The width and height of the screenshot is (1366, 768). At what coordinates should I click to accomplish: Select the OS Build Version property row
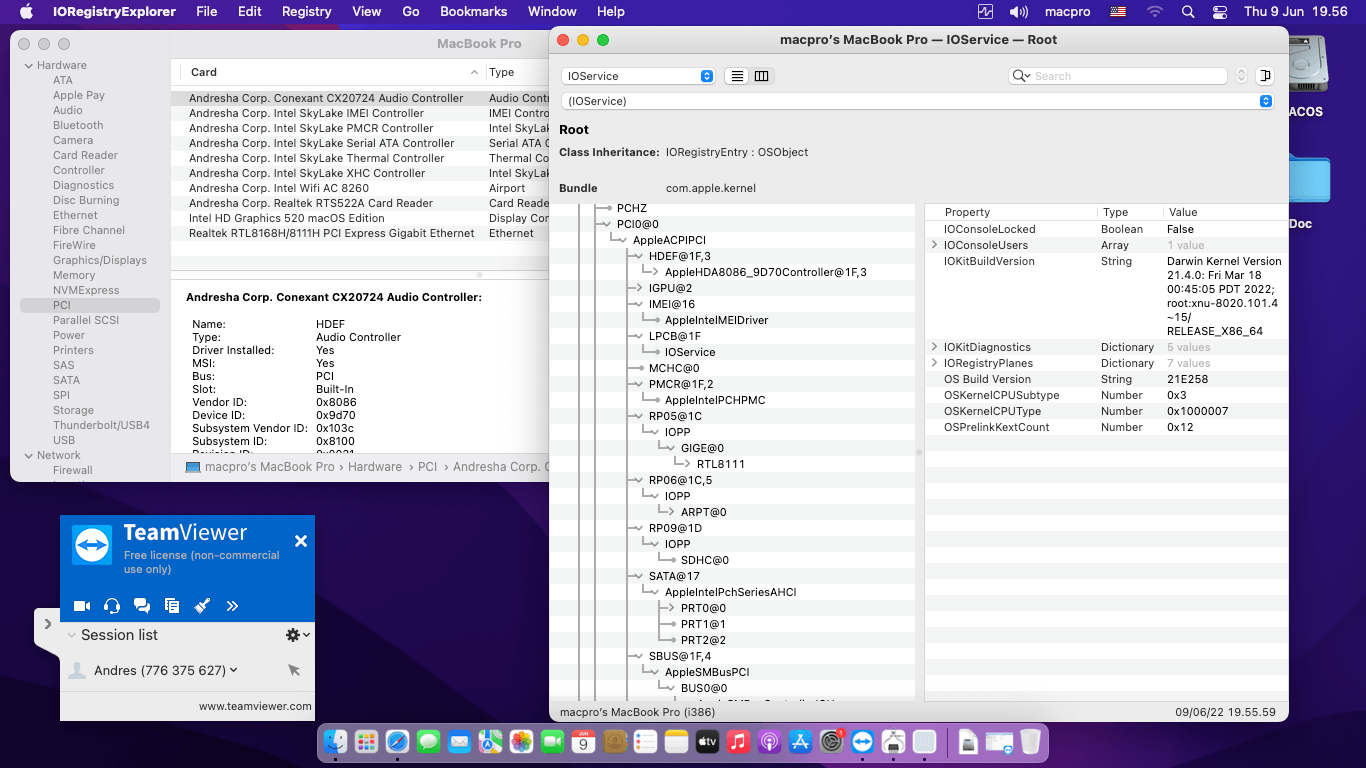tap(1105, 379)
